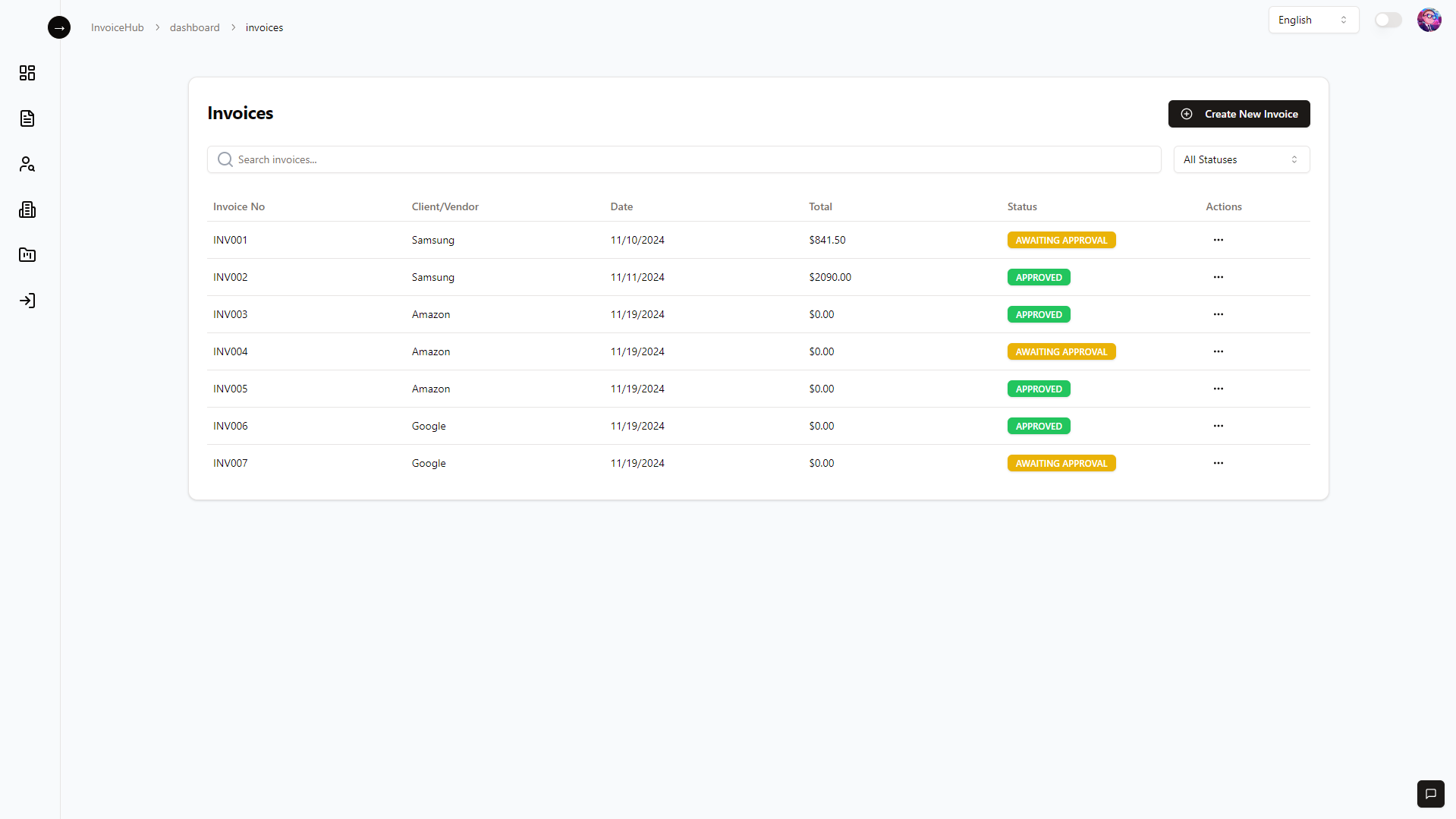Click the profile avatar at top right
The width and height of the screenshot is (1456, 819).
point(1429,20)
